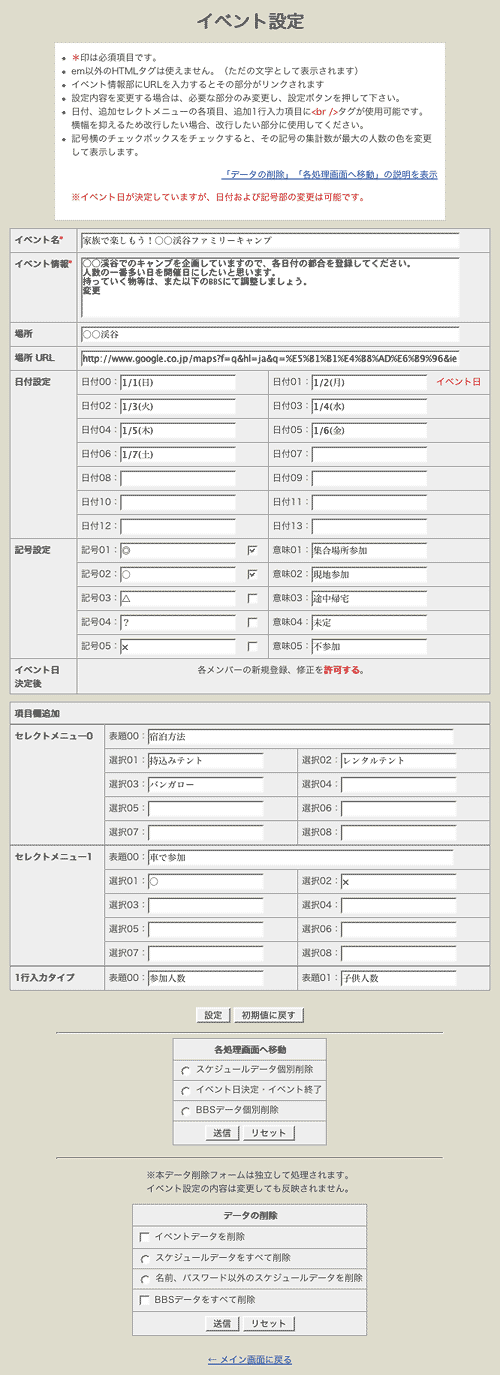This screenshot has height=1375, width=500.
Task: Click 選択02 field containing レンタルテント
Action: pyautogui.click(x=398, y=761)
